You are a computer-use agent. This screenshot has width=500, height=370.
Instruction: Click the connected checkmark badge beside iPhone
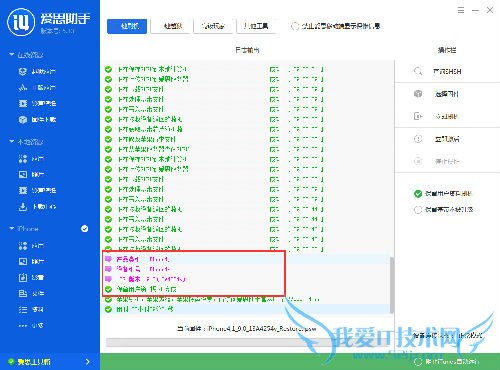85,229
